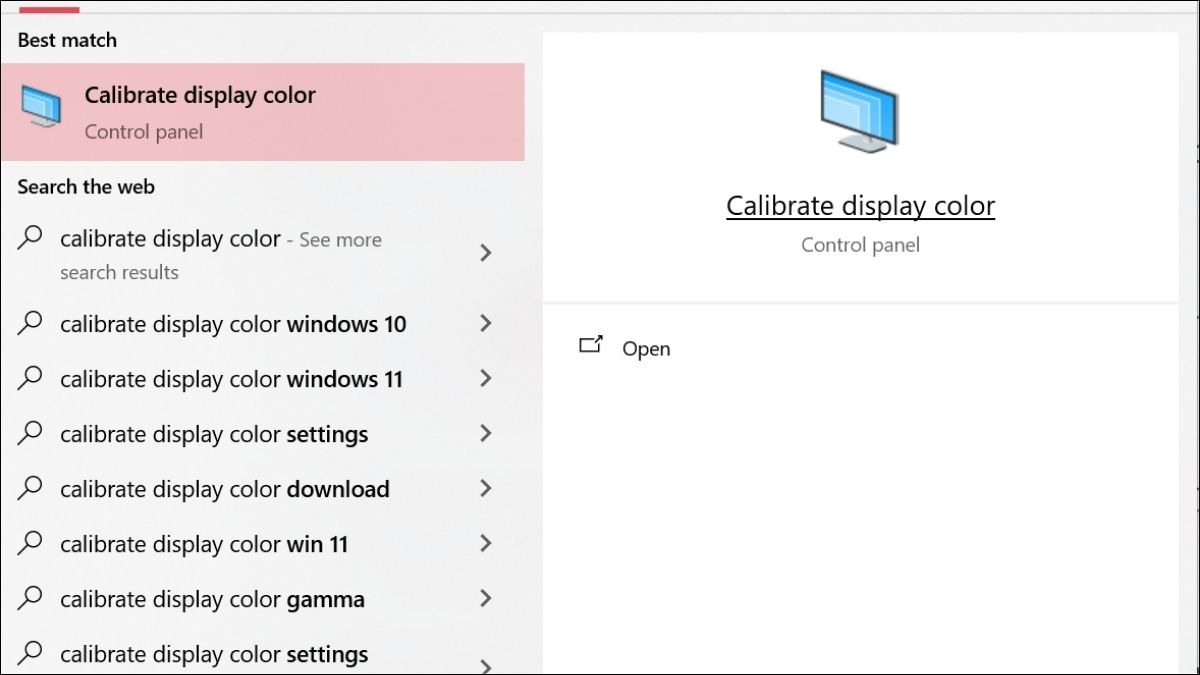Screen dimensions: 1200x675
Task: Click the large monitor icon in the preview pane
Action: [859, 111]
